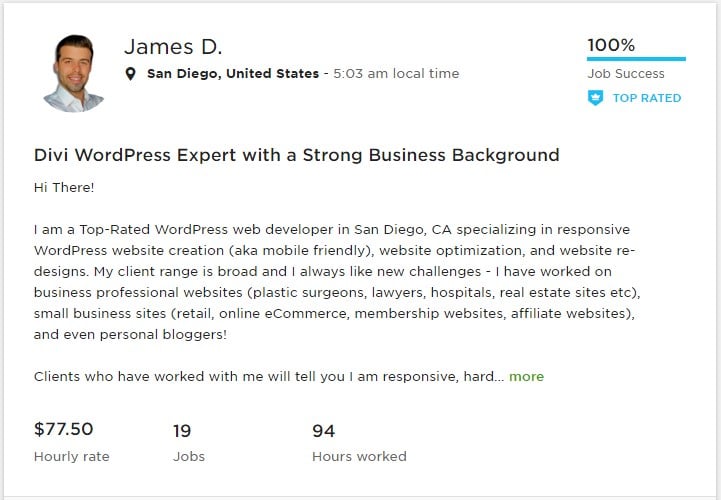
Task: Click the freelancer name James D.
Action: [173, 47]
